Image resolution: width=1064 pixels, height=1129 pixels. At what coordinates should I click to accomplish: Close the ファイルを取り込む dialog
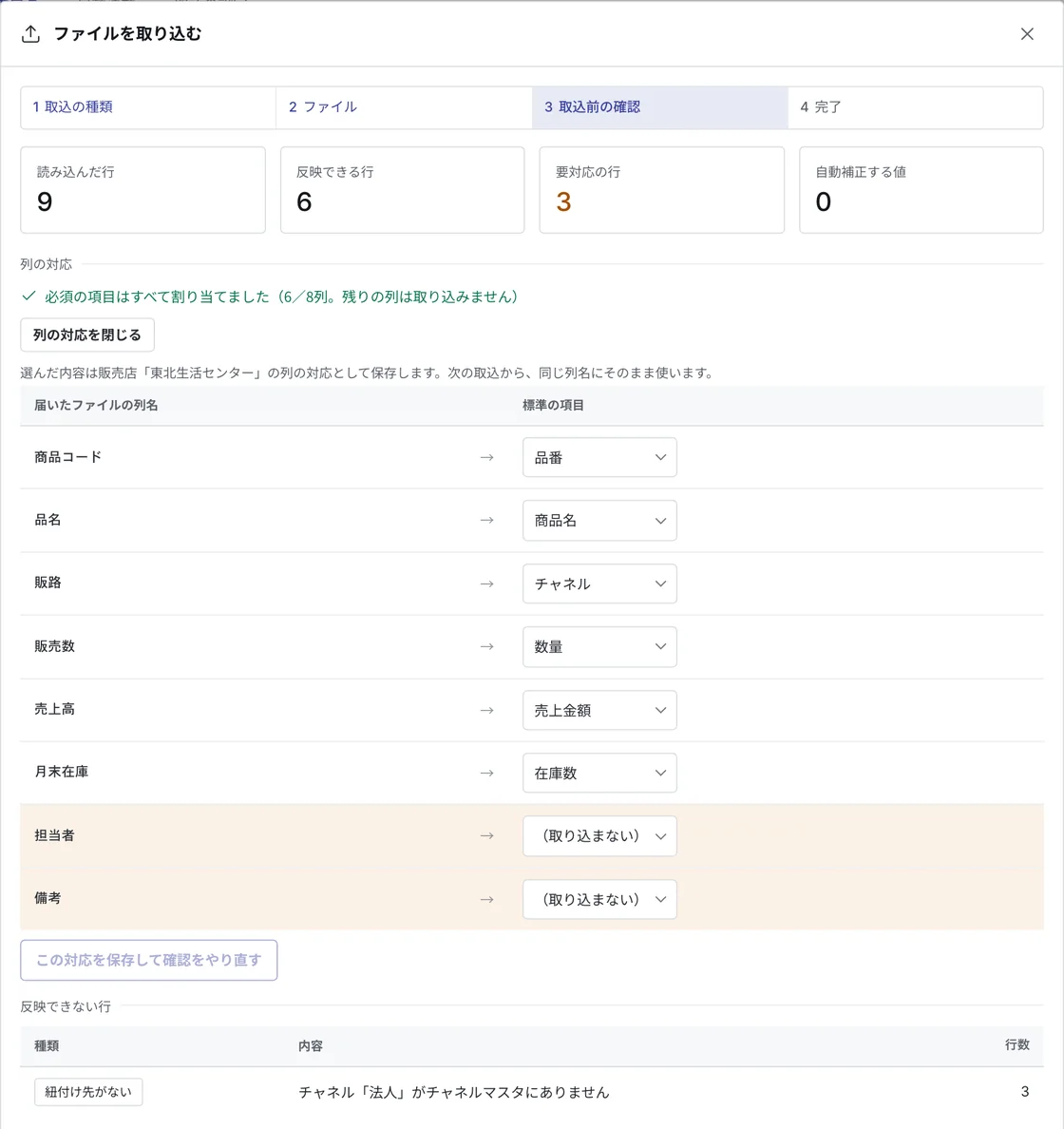click(1027, 34)
